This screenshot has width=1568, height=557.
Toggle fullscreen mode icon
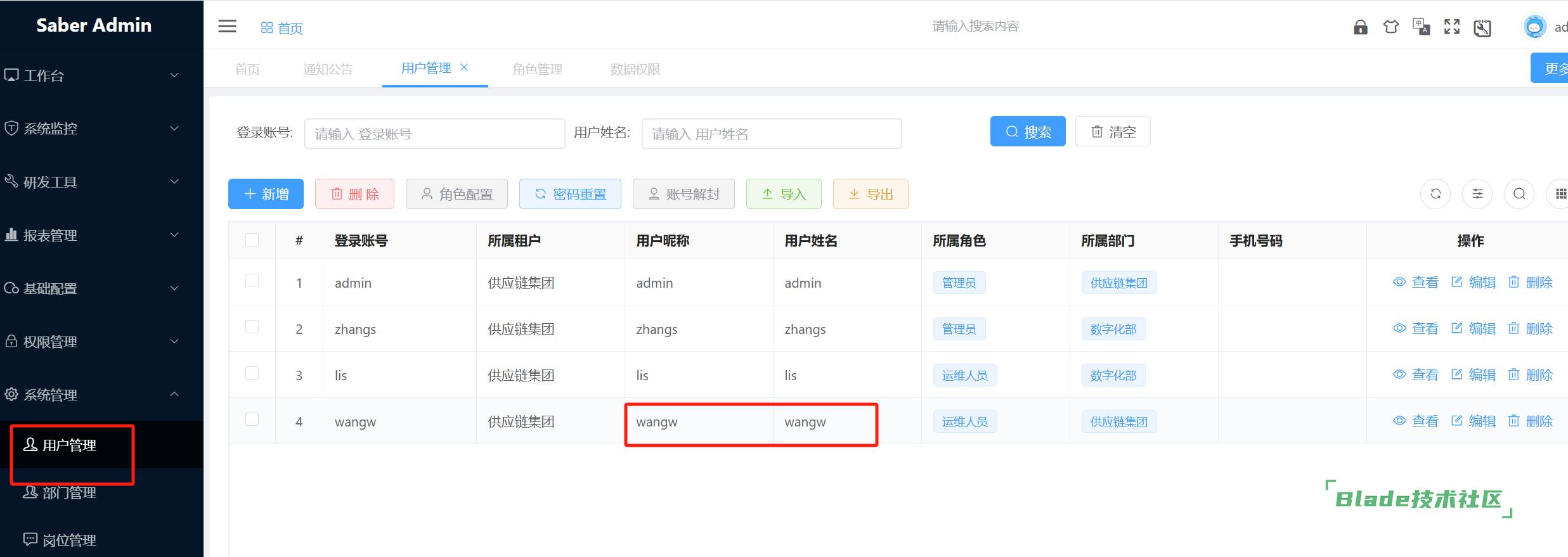(1451, 27)
